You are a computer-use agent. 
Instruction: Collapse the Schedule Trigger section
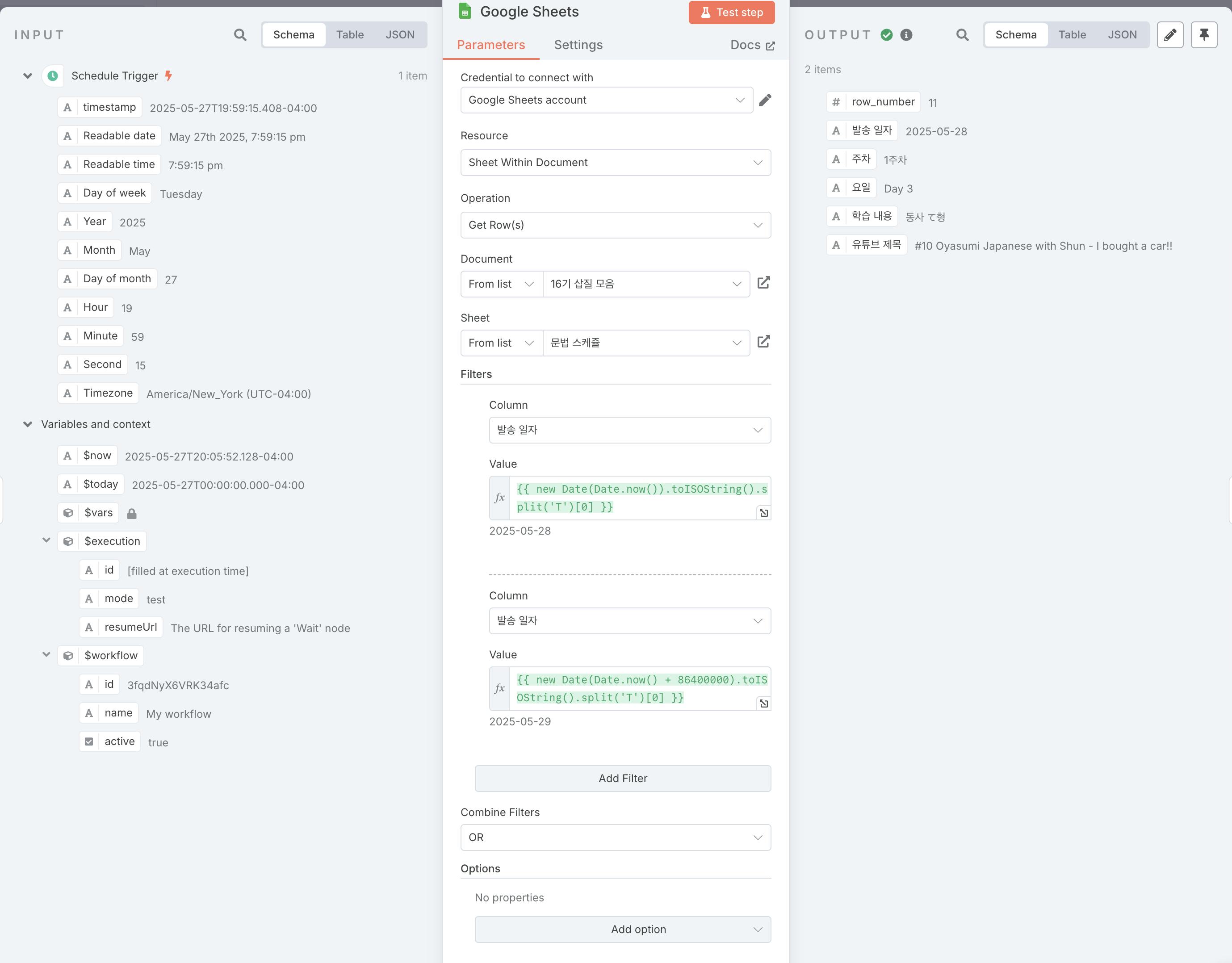pyautogui.click(x=27, y=75)
